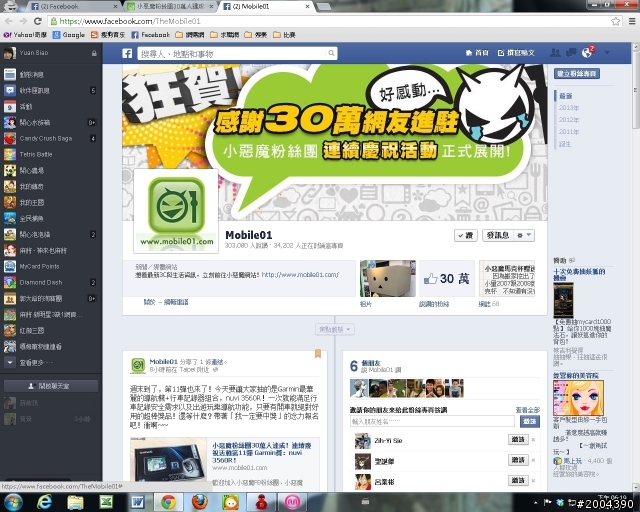The image size is (640, 512).
Task: Dismiss Zih-Yi Sie suggestion with x
Action: tap(533, 440)
